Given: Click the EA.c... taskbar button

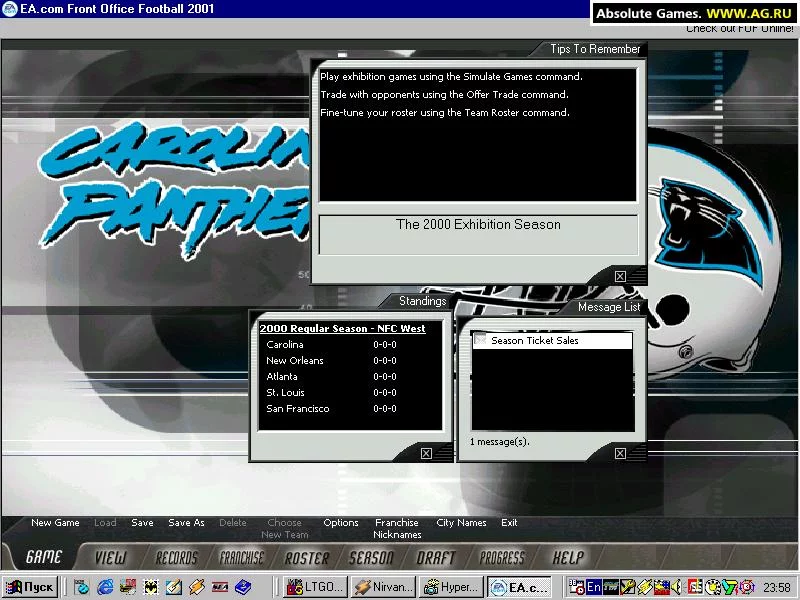Looking at the screenshot, I should coord(519,587).
